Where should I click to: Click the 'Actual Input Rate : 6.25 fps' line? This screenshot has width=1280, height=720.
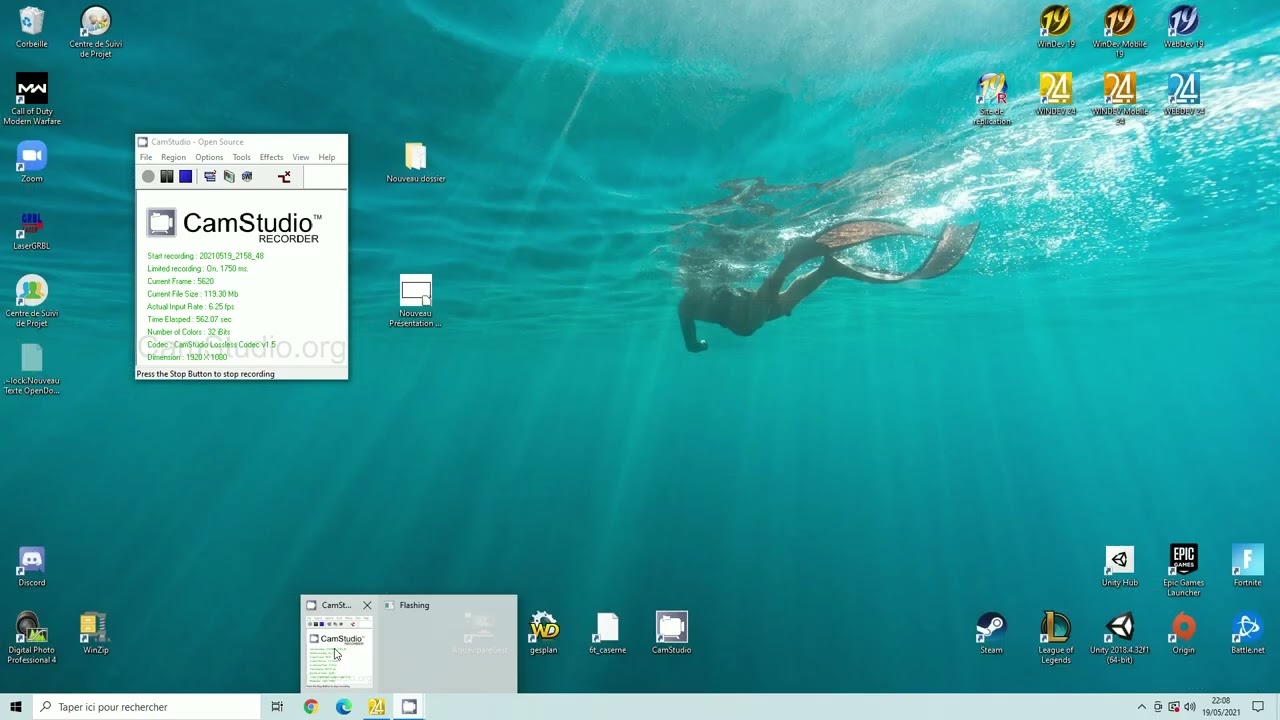pos(190,307)
